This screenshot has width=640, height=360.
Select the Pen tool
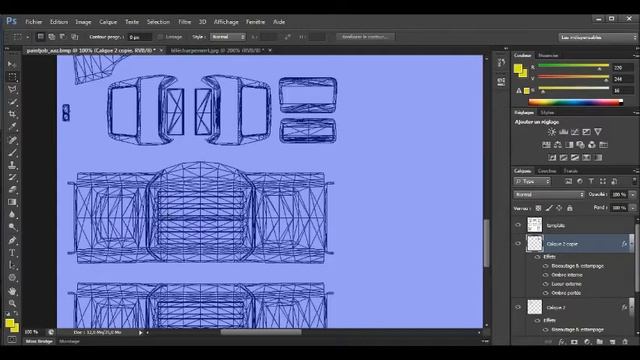click(12, 240)
